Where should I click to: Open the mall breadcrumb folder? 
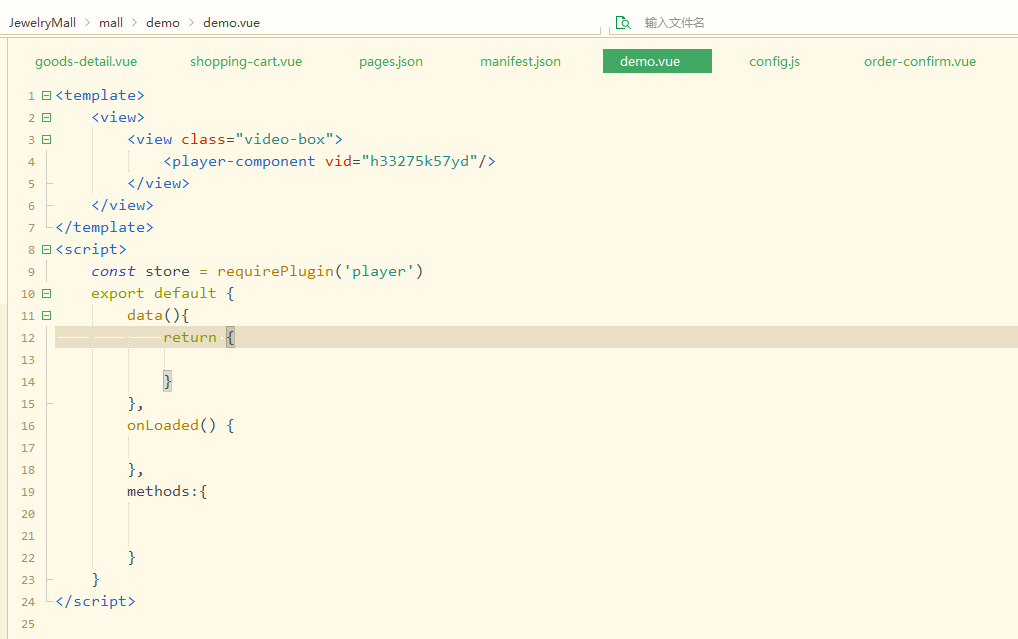pos(111,23)
